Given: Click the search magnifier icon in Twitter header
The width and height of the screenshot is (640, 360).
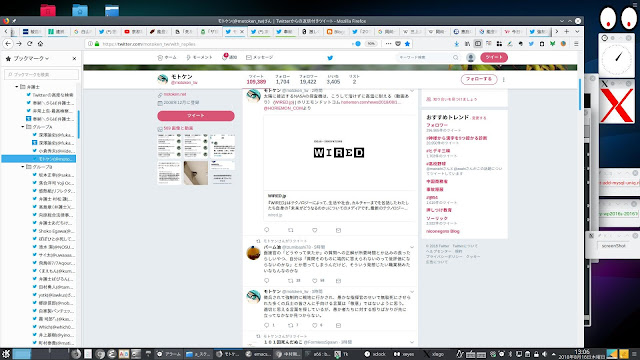Looking at the screenshot, I should pos(456,58).
